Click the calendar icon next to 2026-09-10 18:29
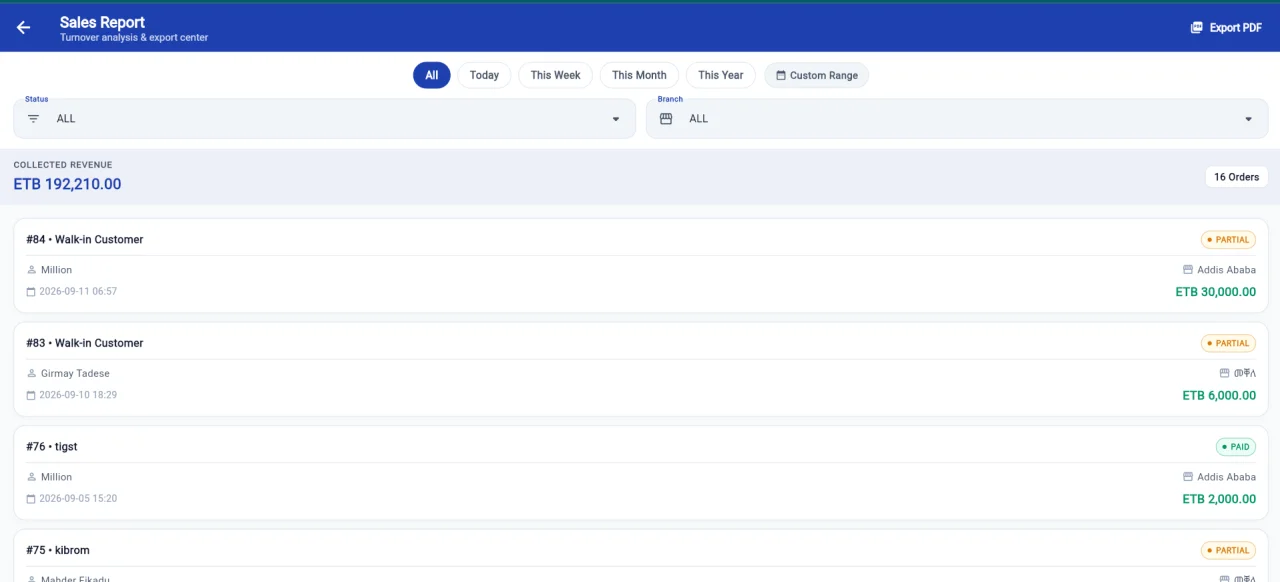 tap(31, 395)
